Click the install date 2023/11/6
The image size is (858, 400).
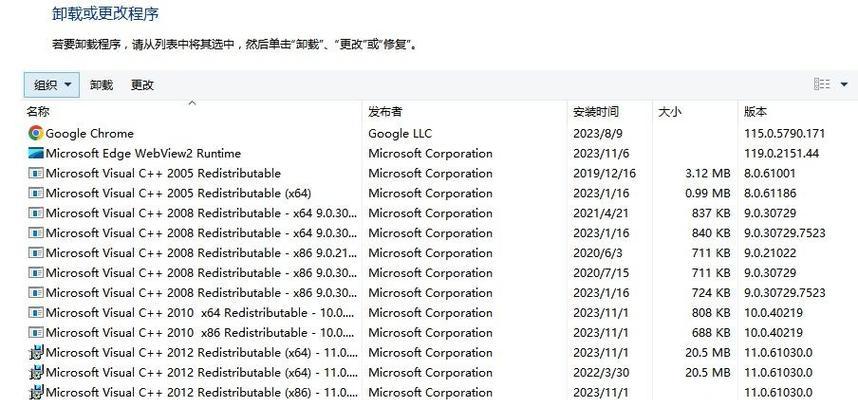(601, 153)
